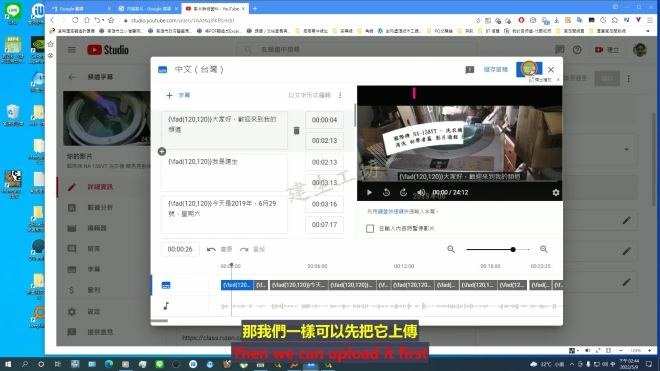
Task: Click the audio waveform track
Action: [391, 306]
